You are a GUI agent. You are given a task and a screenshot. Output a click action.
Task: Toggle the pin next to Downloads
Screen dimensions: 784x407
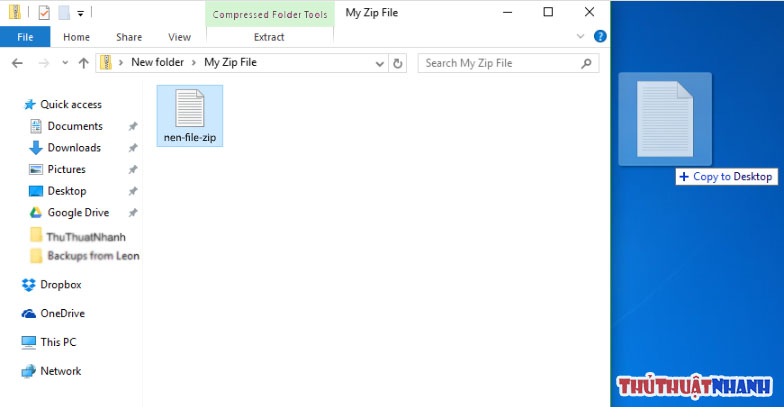click(x=132, y=148)
